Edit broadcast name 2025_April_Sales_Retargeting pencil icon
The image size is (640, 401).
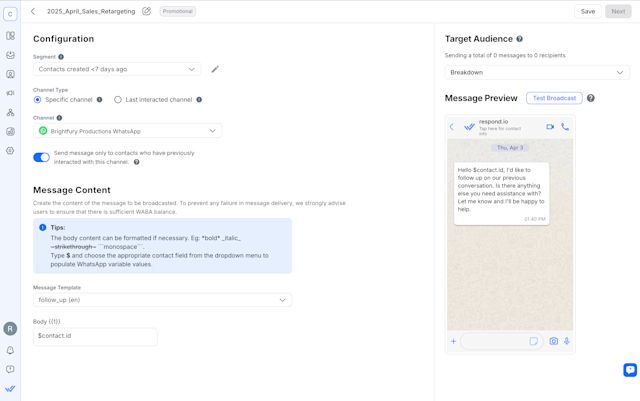pos(147,11)
